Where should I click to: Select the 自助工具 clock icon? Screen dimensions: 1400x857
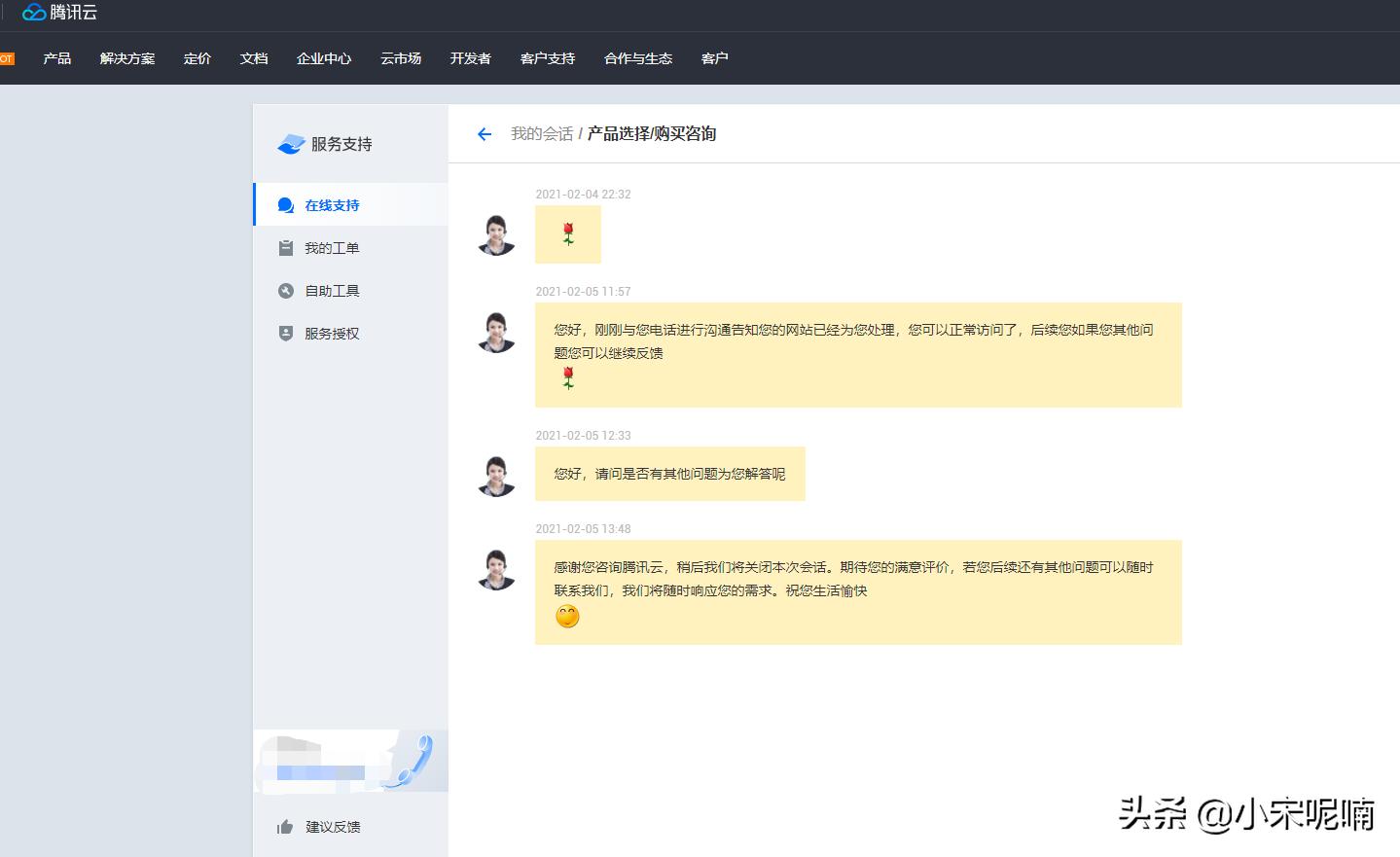[284, 290]
